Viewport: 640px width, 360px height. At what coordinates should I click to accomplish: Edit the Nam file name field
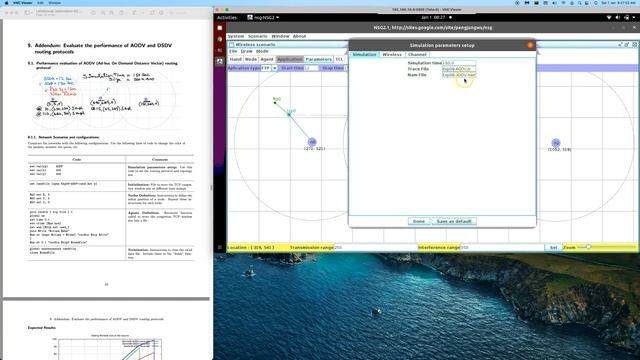point(459,75)
